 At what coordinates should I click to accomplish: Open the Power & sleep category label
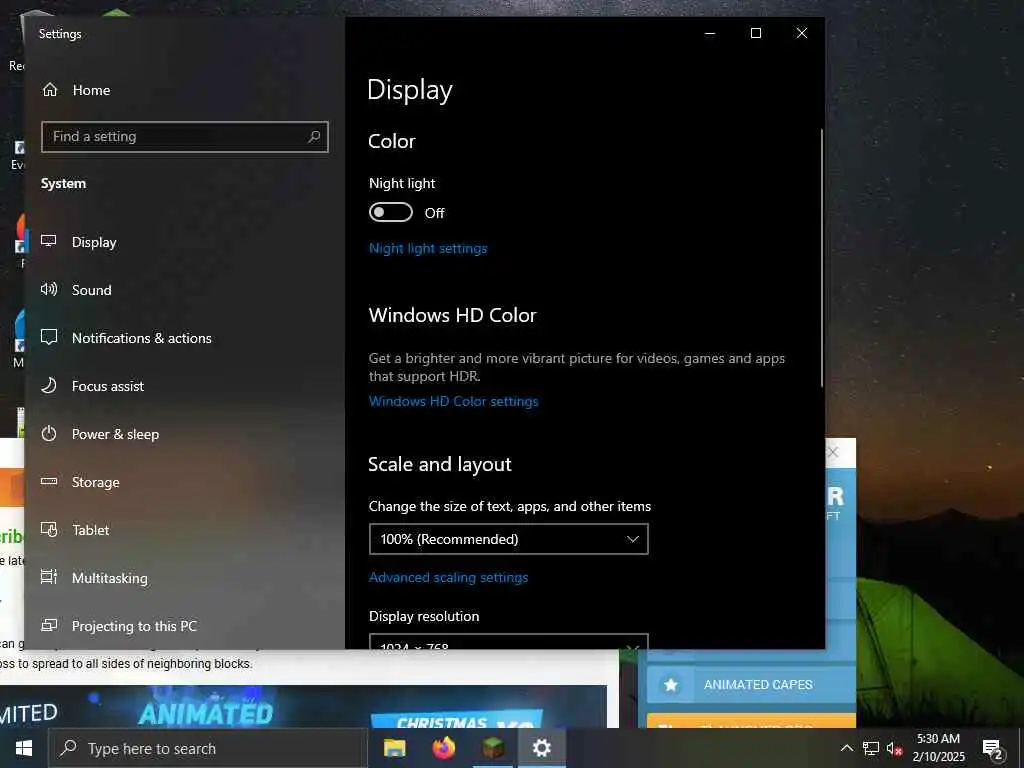(115, 434)
